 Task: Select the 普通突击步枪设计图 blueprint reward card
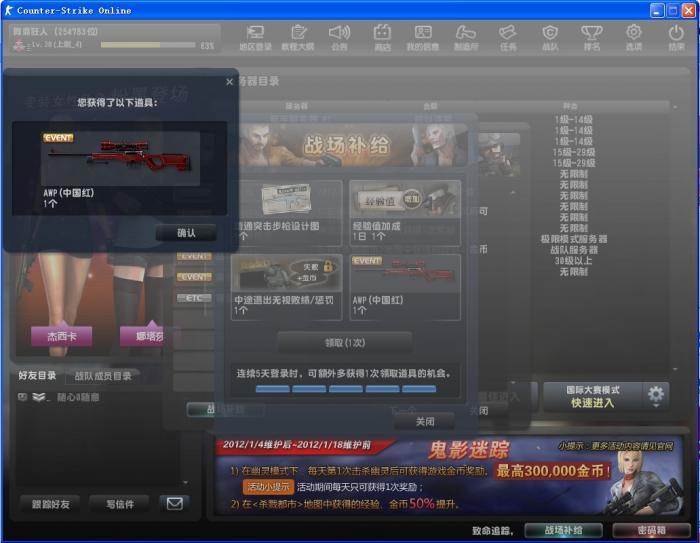287,213
